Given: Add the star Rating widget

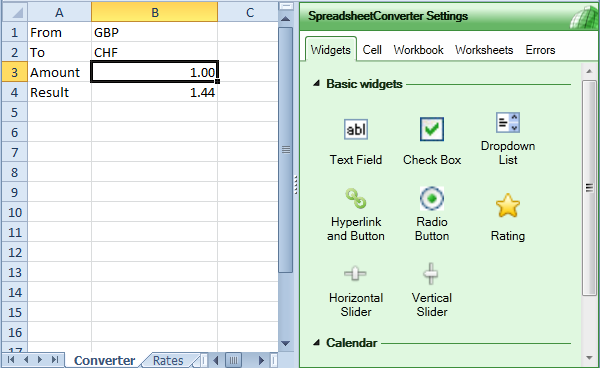Looking at the screenshot, I should (x=508, y=206).
